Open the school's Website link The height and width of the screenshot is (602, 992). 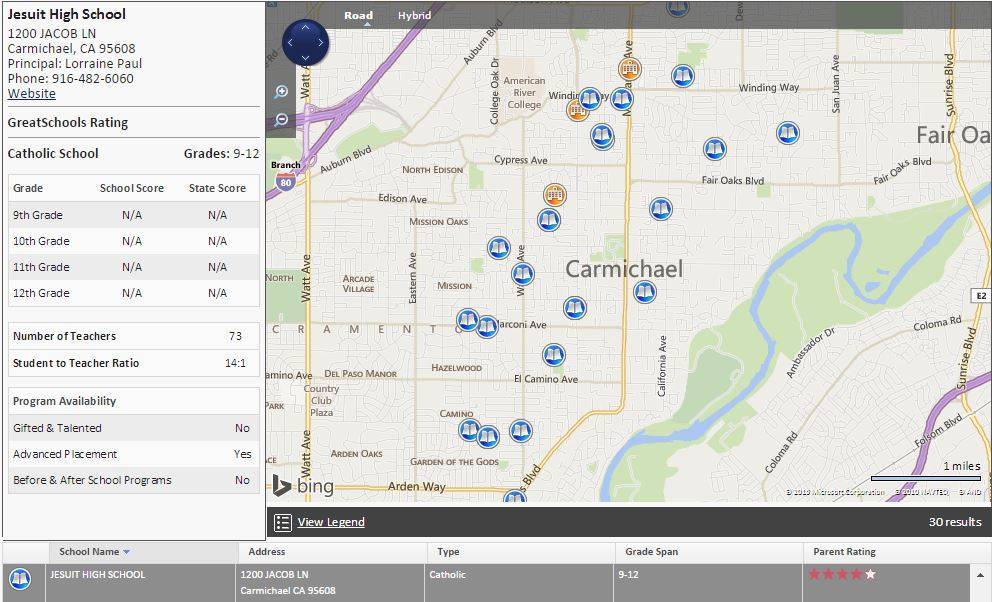(31, 93)
